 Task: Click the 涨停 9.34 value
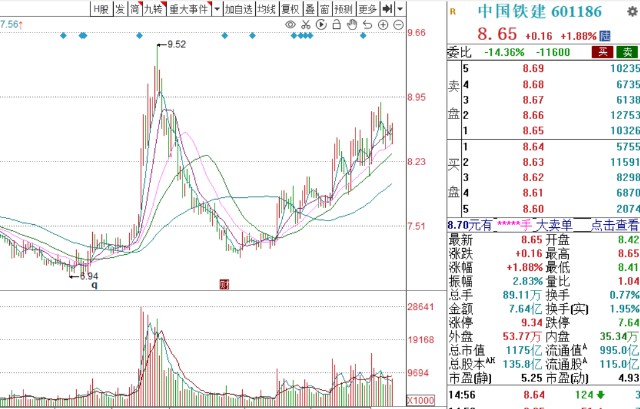[x=532, y=323]
